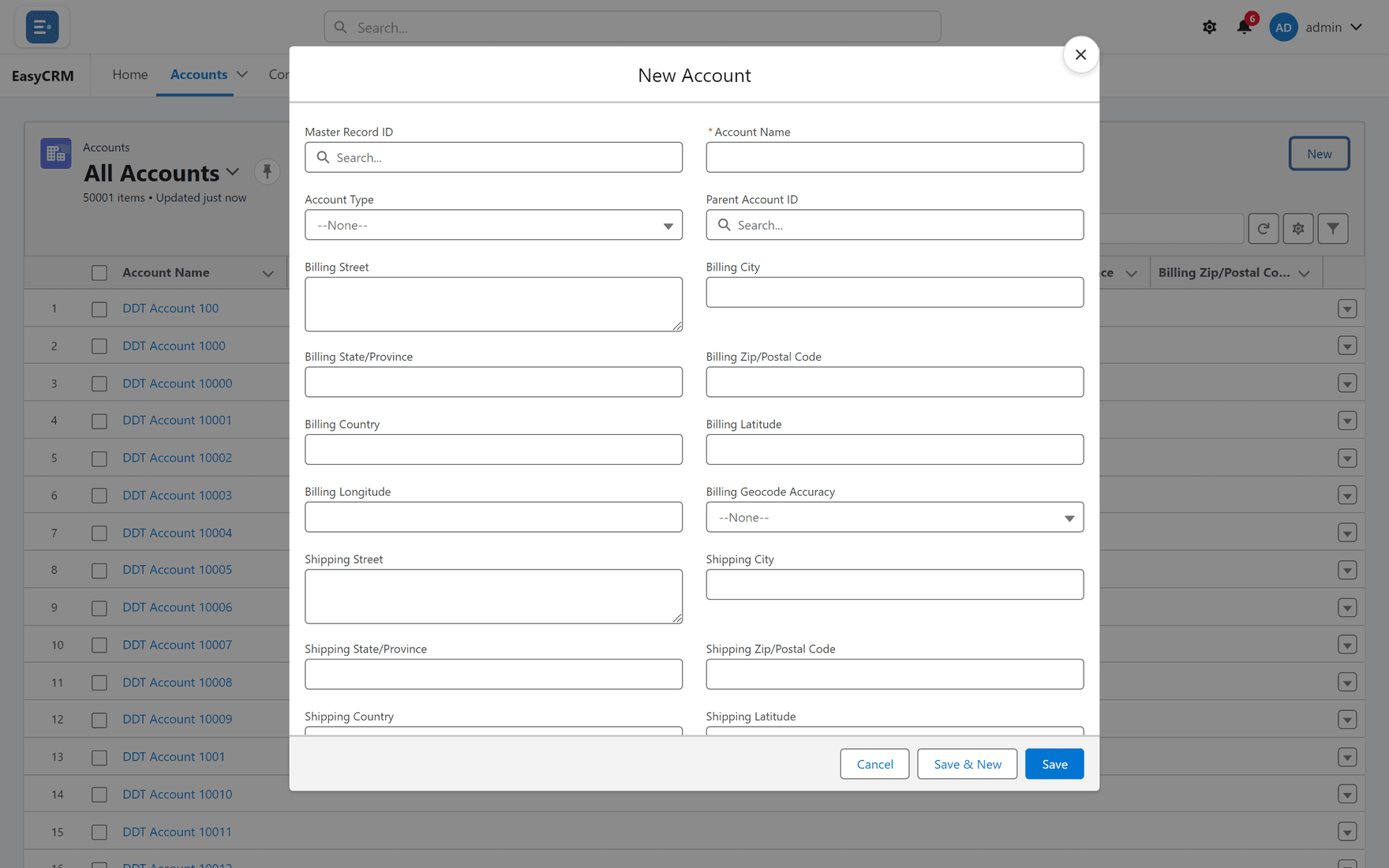This screenshot has width=1389, height=868.
Task: Open row actions for DDT Account 1001
Action: click(1347, 758)
